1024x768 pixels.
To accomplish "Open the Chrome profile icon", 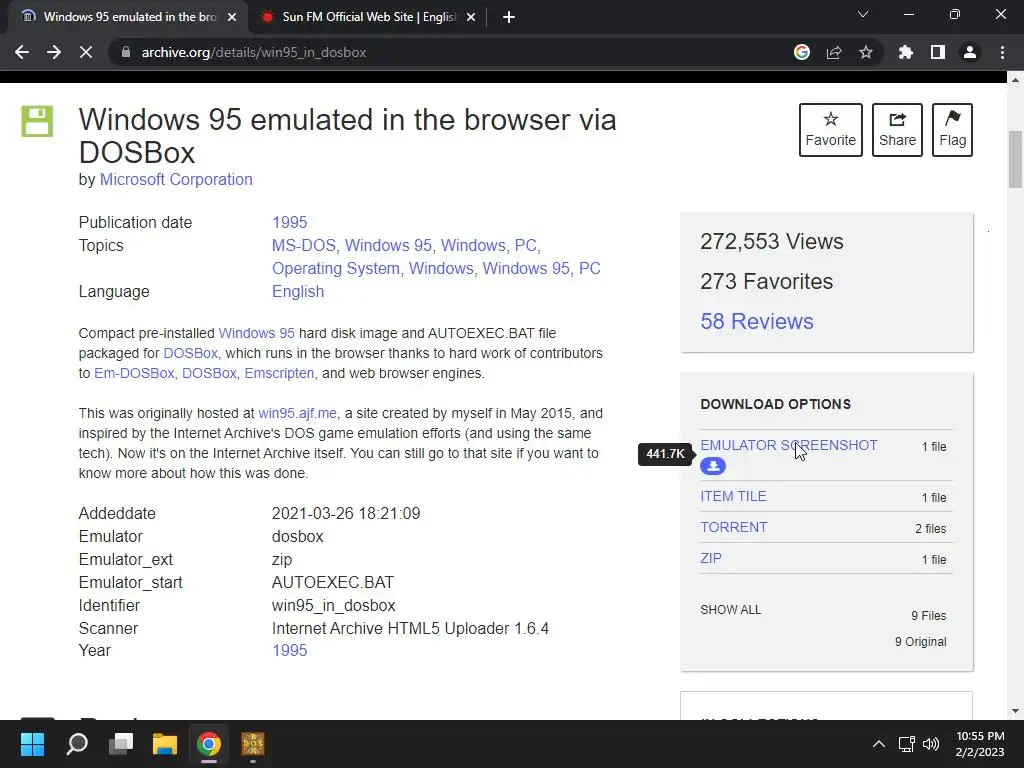I will point(970,52).
